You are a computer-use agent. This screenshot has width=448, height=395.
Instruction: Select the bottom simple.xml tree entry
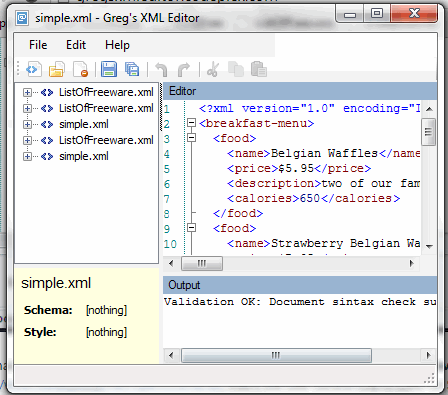(84, 156)
